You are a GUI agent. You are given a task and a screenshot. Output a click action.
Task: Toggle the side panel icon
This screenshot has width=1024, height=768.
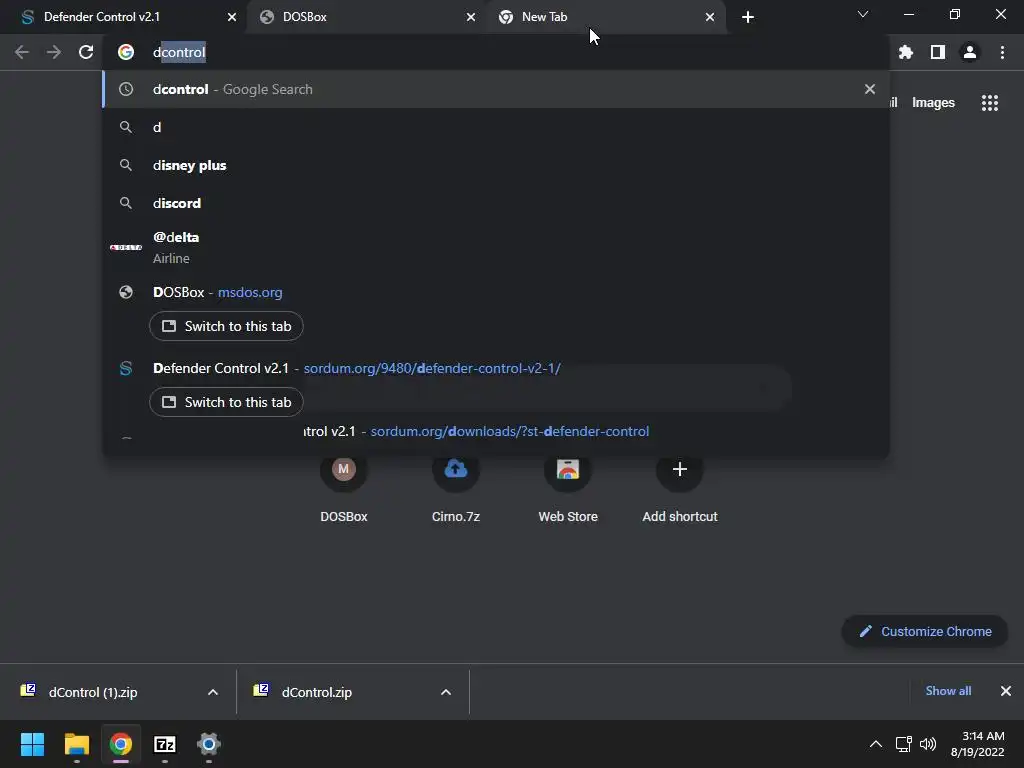(938, 52)
